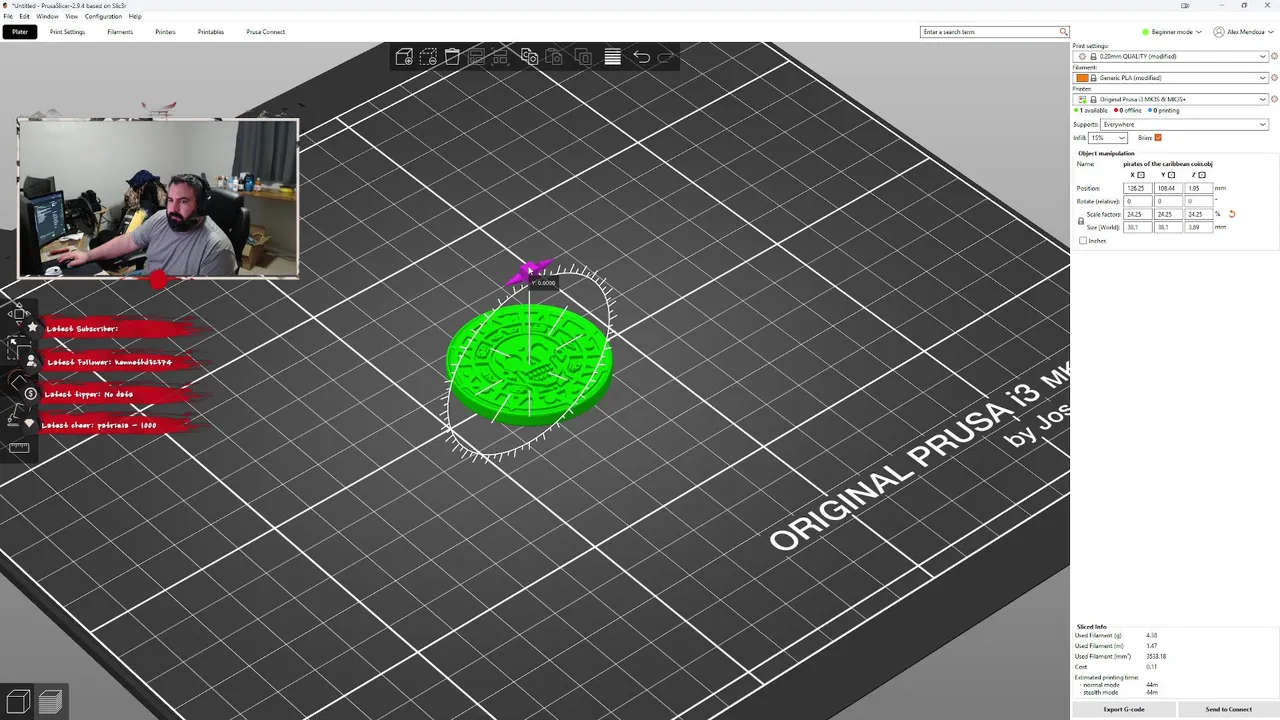Click the Export G-code button
1280x720 pixels.
click(1124, 709)
